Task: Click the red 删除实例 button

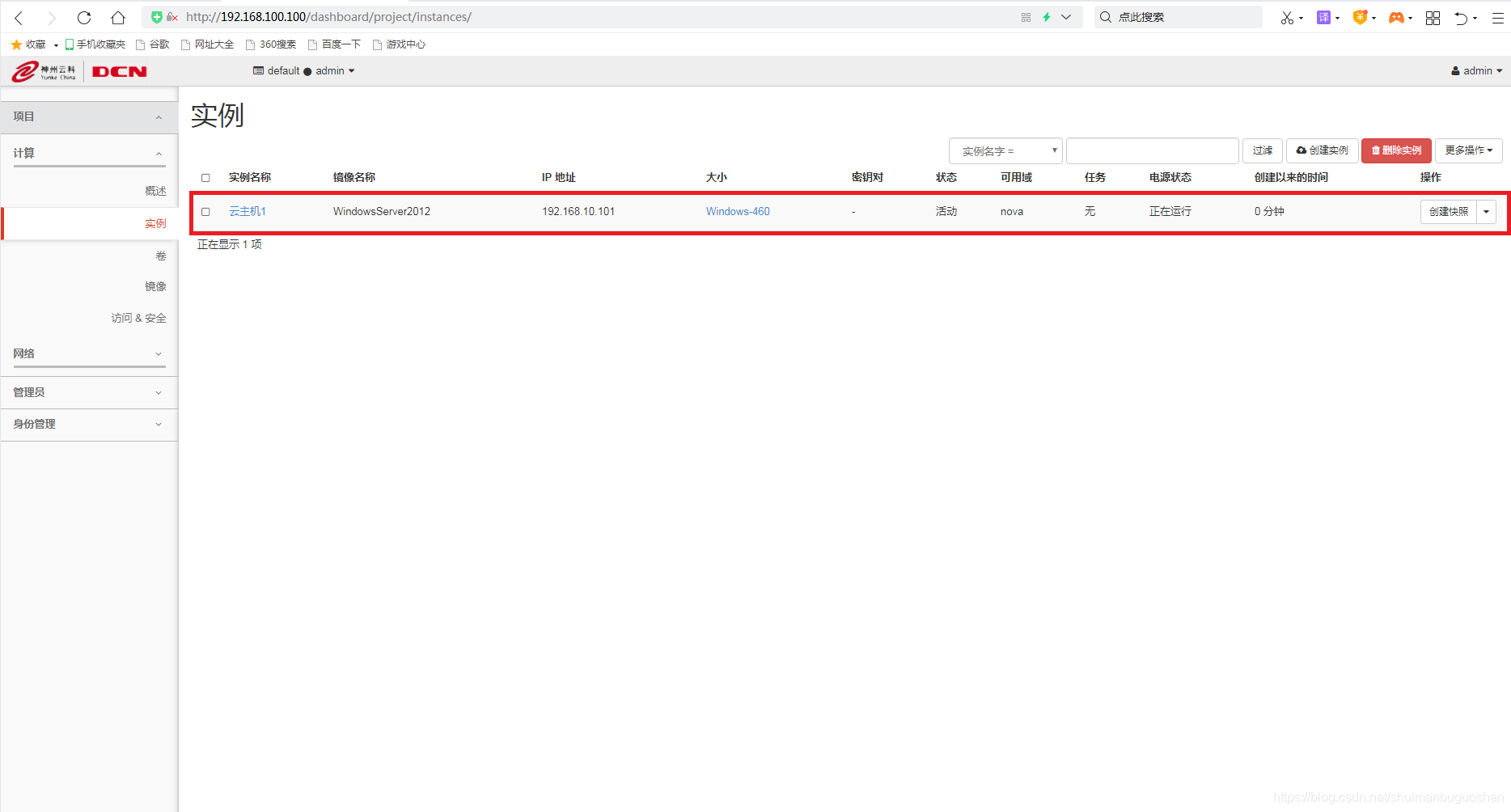Action: (x=1396, y=150)
